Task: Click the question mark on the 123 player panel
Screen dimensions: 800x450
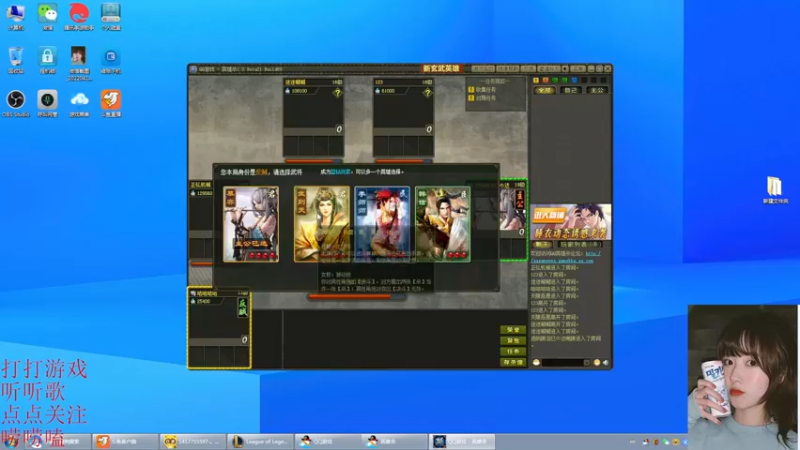Action: [x=427, y=92]
